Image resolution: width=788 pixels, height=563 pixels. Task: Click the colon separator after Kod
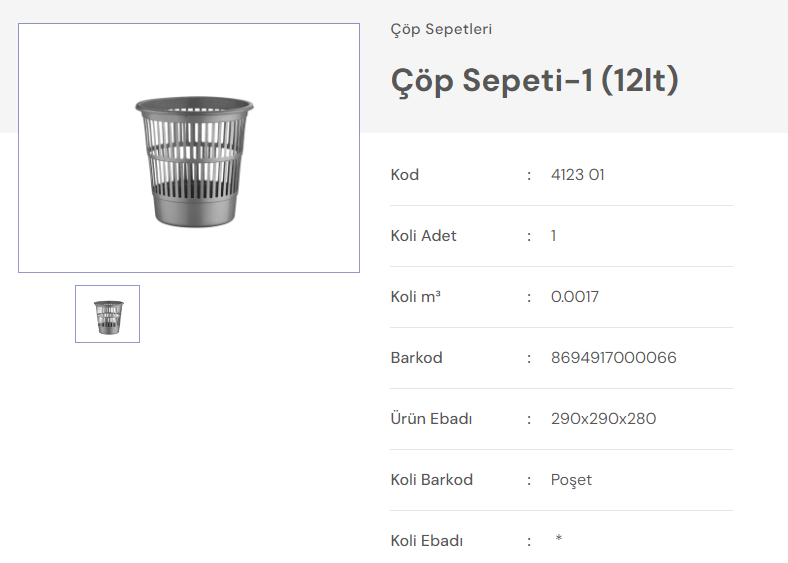click(x=529, y=175)
